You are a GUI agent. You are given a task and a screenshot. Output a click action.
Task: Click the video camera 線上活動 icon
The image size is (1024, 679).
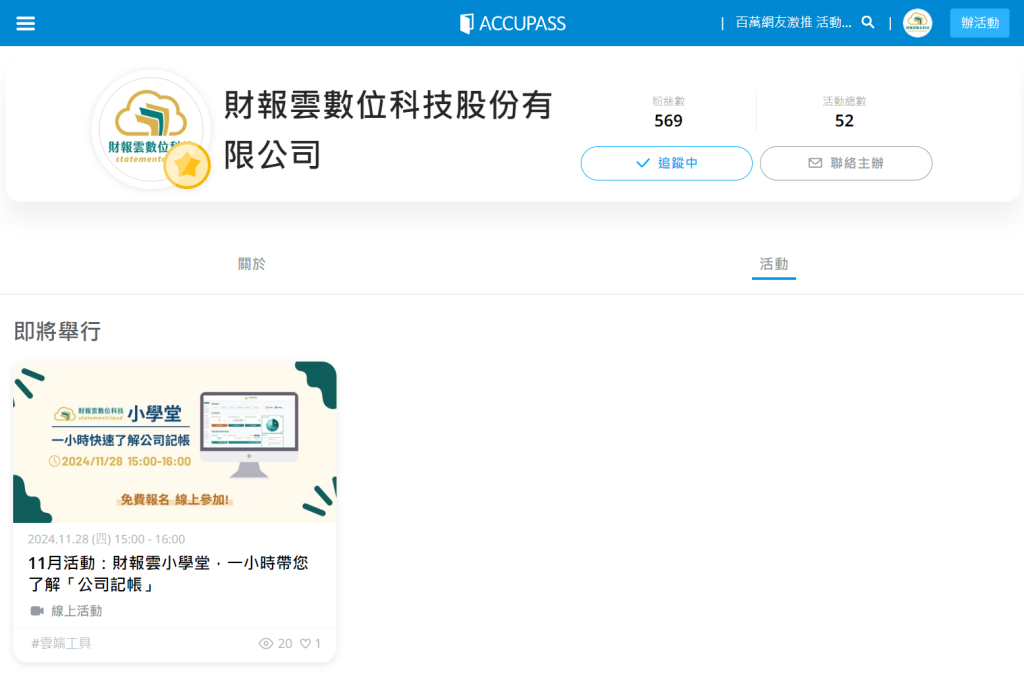(37, 610)
